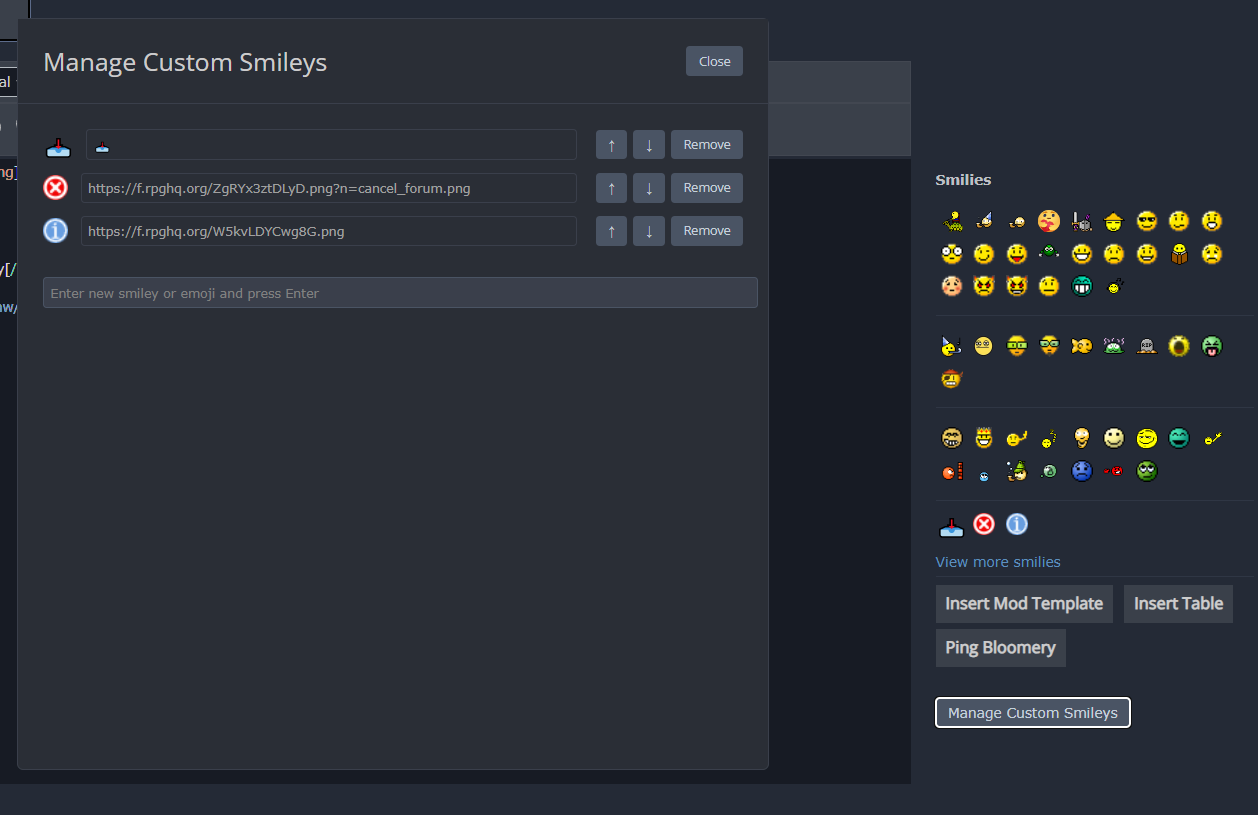The height and width of the screenshot is (815, 1258).
Task: Insert the wizard hat smiley in first row
Action: [x=984, y=220]
